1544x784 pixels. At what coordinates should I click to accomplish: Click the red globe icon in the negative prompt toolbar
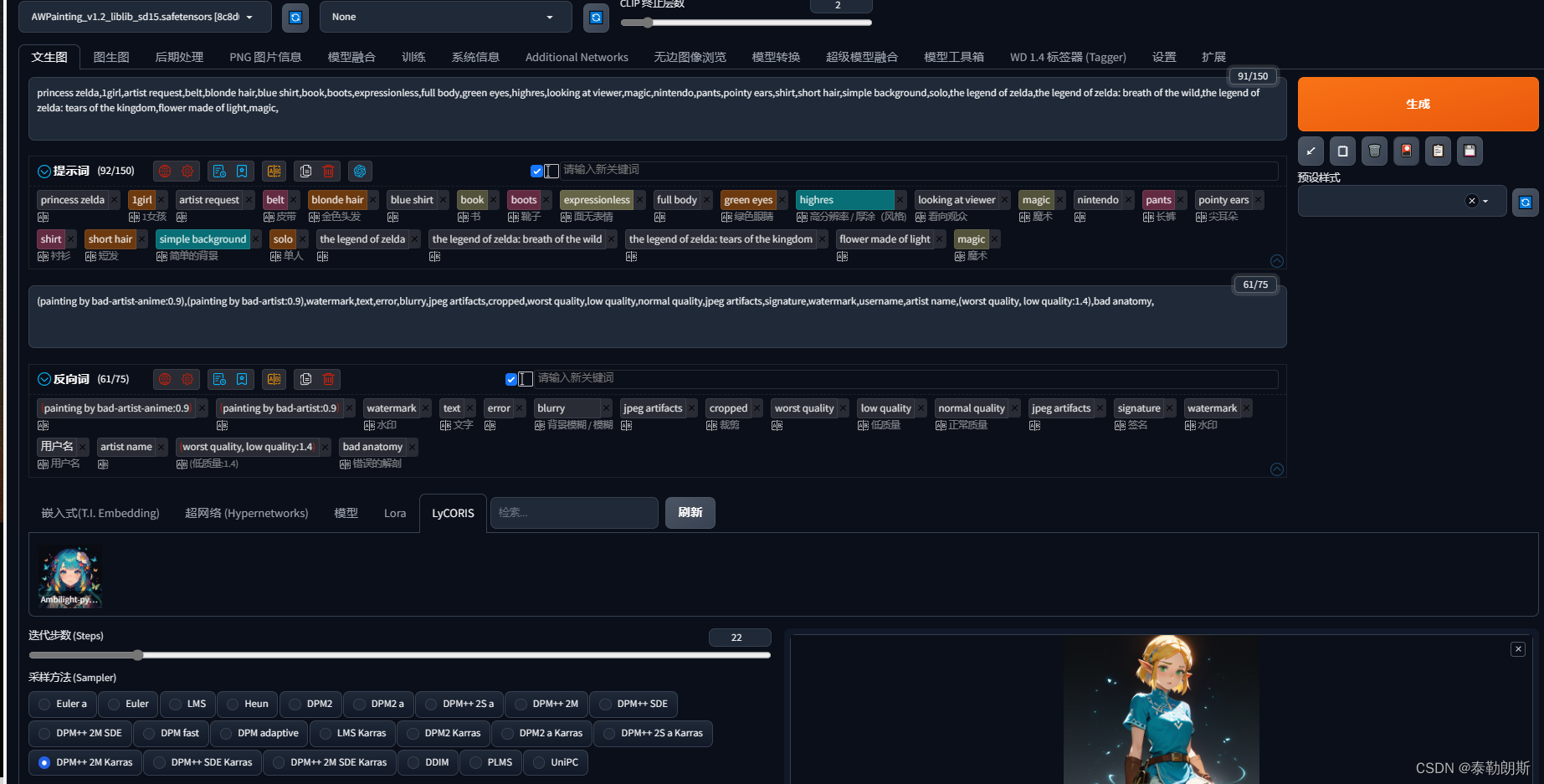coord(165,380)
